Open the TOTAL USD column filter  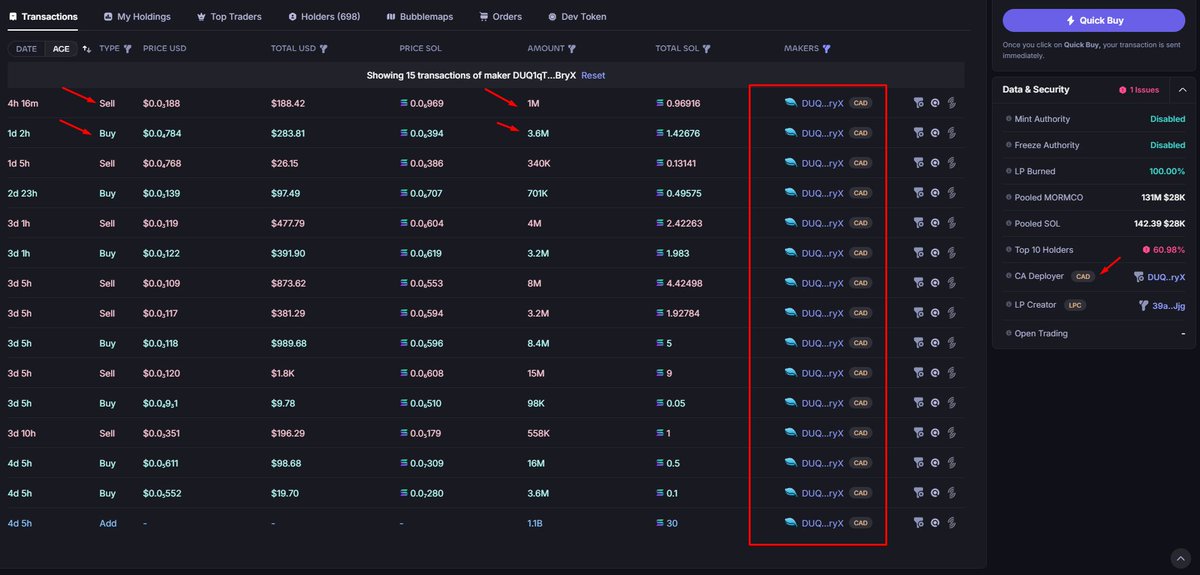coord(323,48)
